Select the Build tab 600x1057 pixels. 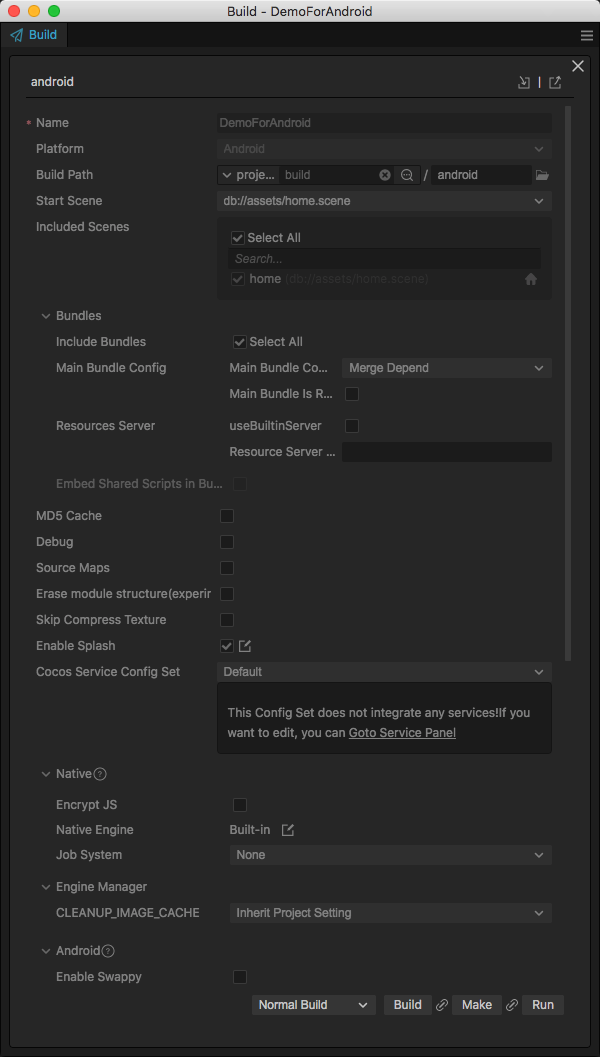tap(34, 35)
